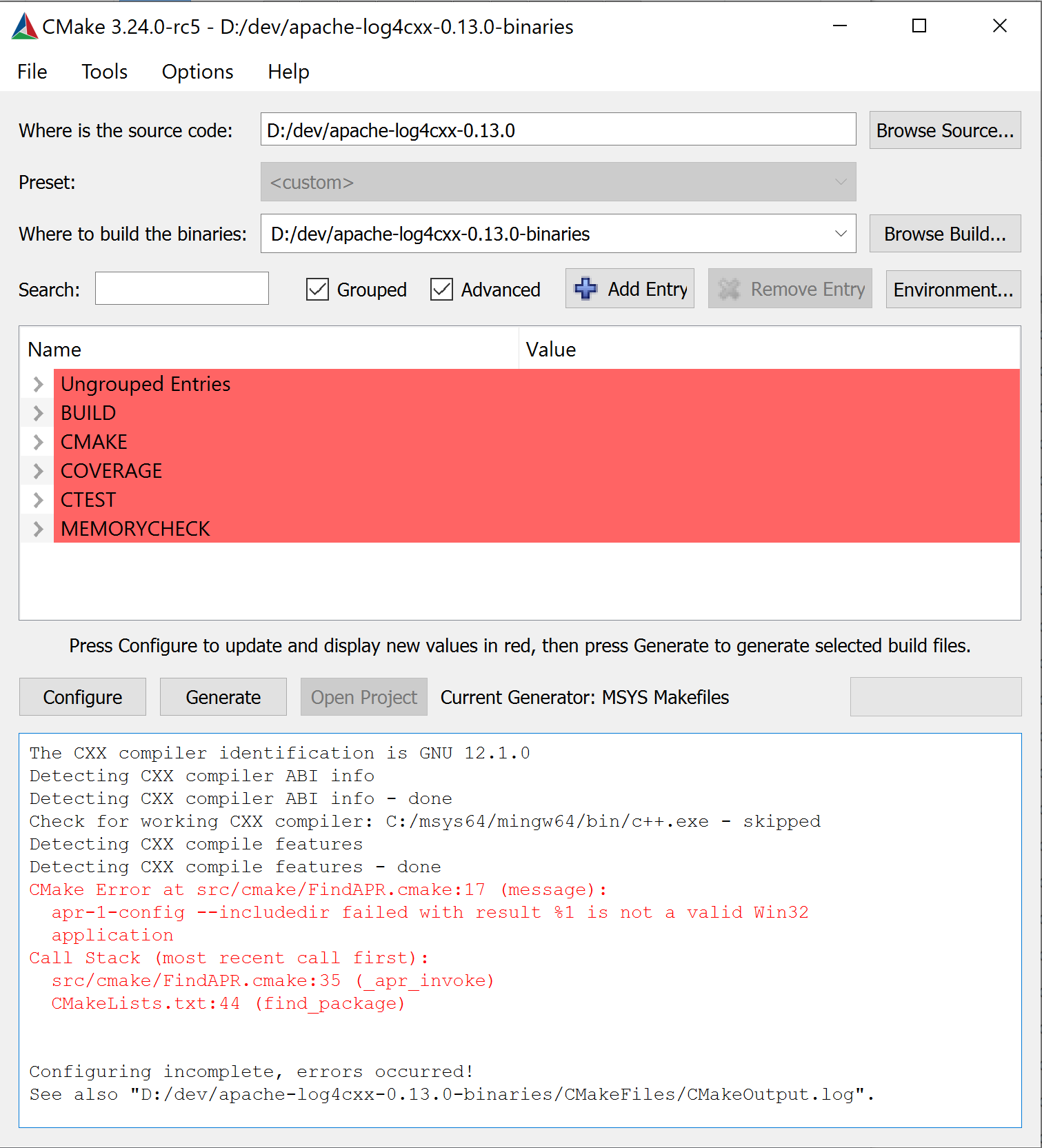The image size is (1042, 1148).
Task: Expand the BUILD group chevron
Action: click(39, 413)
